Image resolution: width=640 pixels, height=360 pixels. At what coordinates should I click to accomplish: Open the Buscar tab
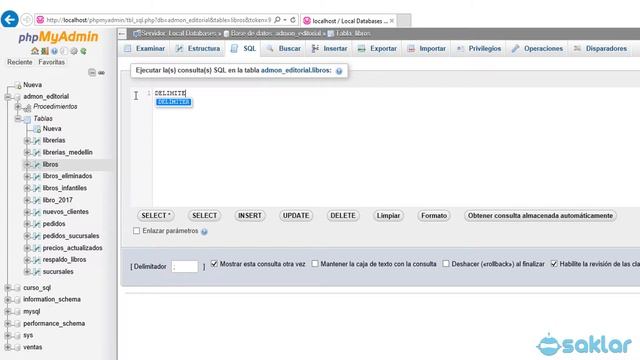[284, 49]
